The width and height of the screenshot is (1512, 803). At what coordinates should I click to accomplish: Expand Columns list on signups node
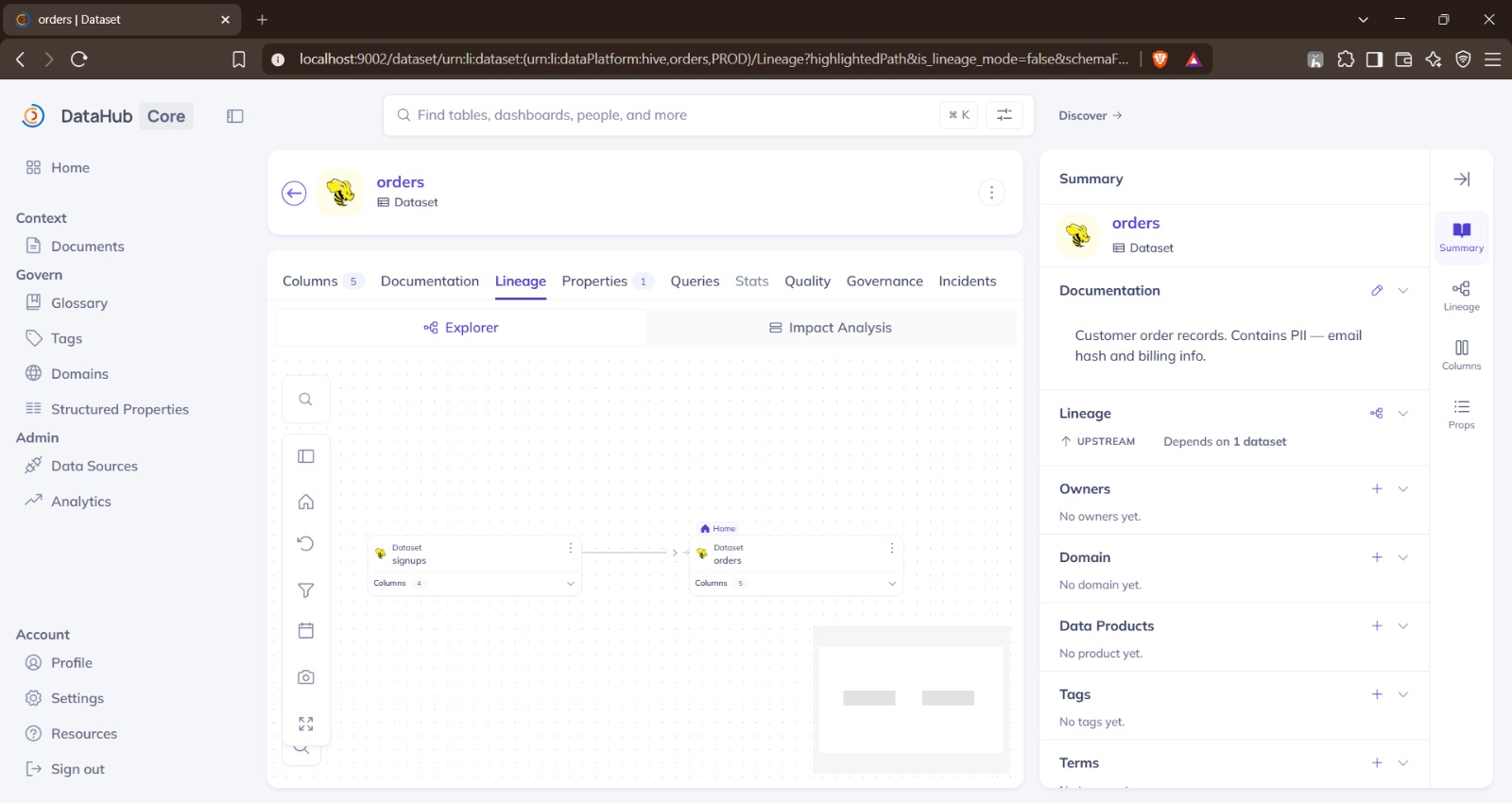[x=571, y=584]
